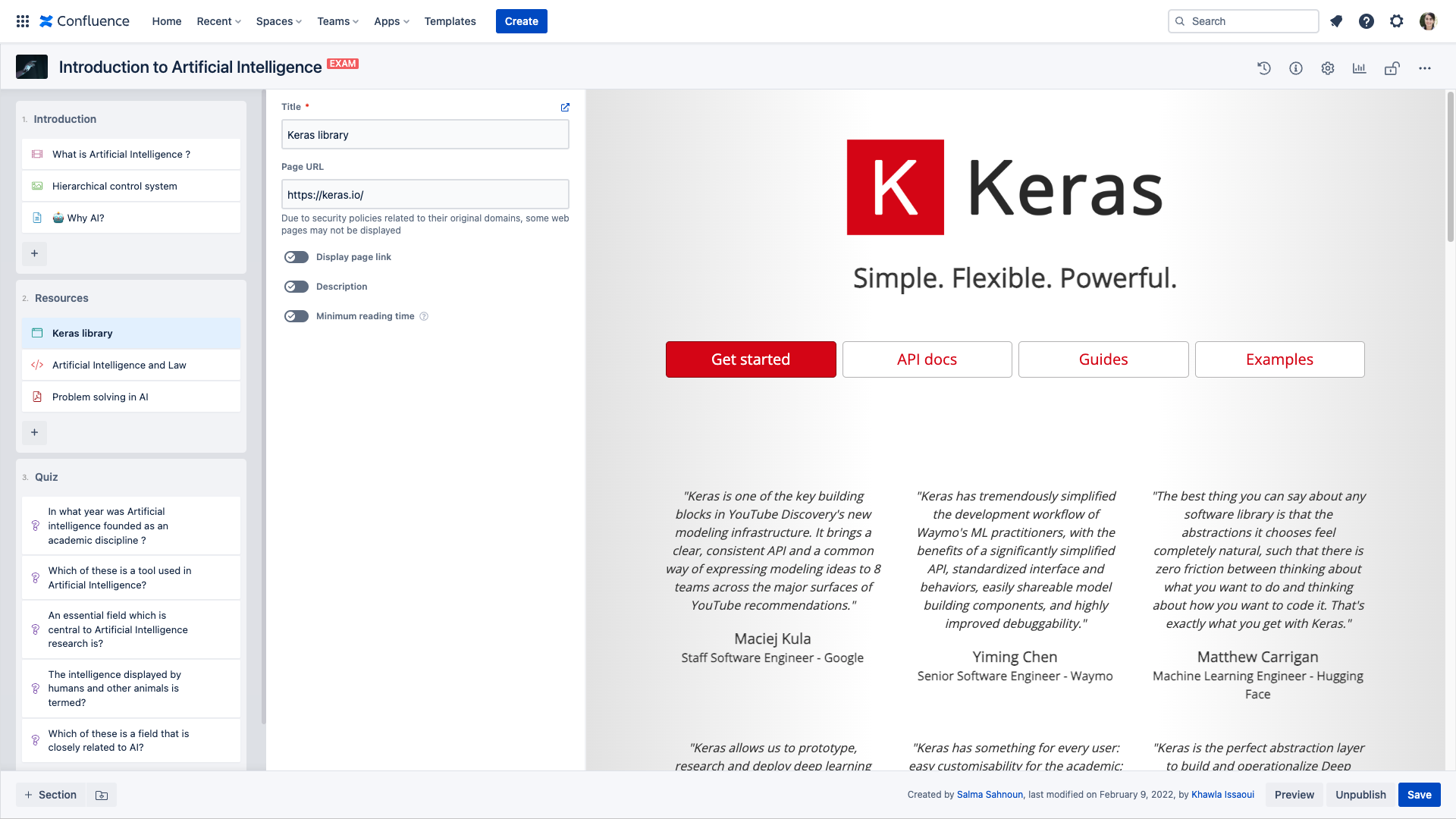This screenshot has width=1456, height=819.
Task: Open the Keras page in new window icon
Action: (x=565, y=107)
